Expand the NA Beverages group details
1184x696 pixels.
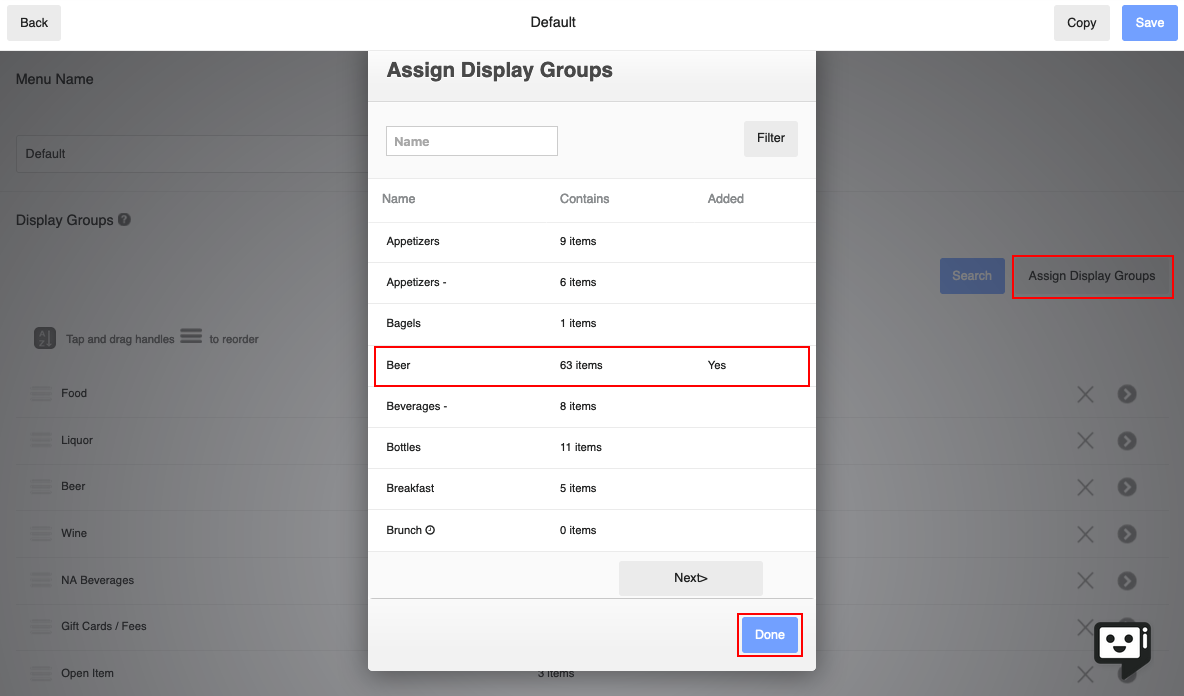(x=1127, y=580)
